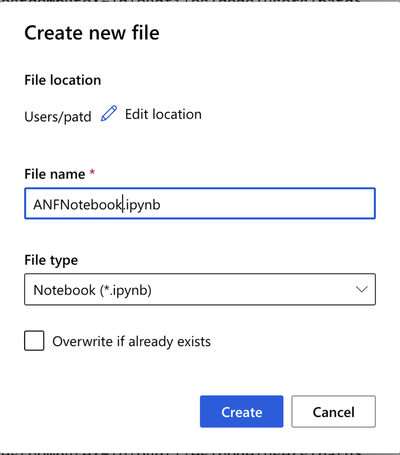The height and width of the screenshot is (455, 400).
Task: Select the Users/patd location text
Action: click(58, 117)
